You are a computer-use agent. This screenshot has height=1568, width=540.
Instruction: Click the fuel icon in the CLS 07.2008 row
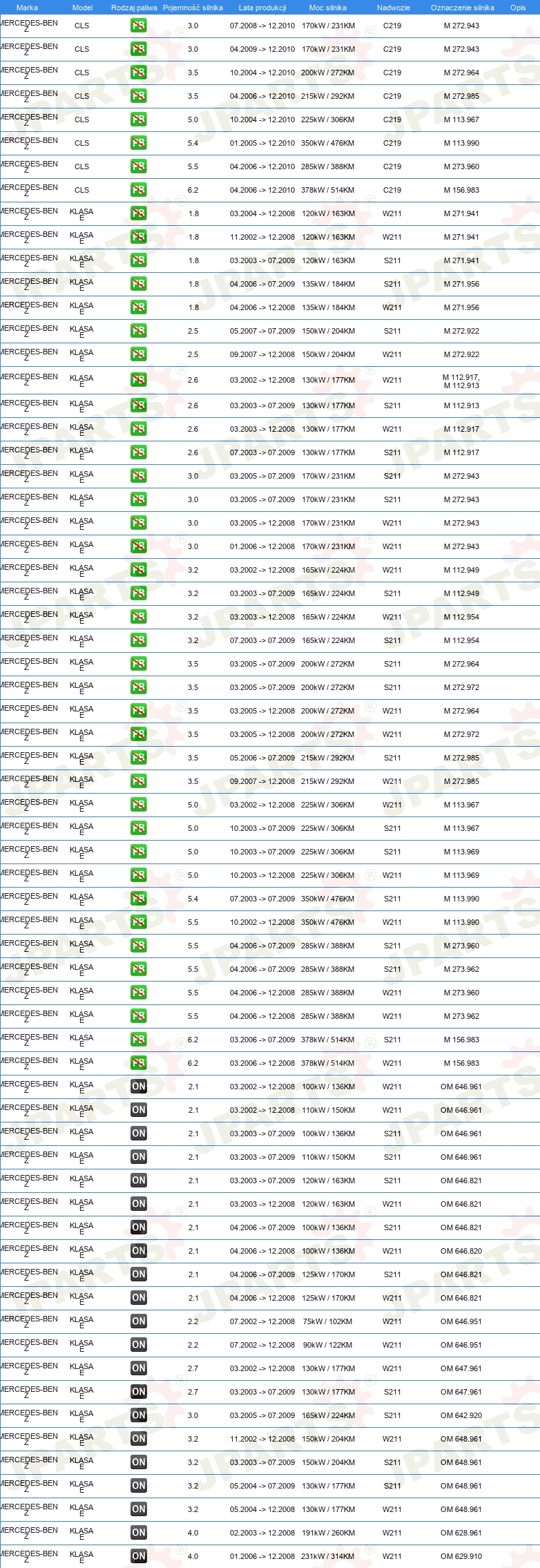click(138, 26)
